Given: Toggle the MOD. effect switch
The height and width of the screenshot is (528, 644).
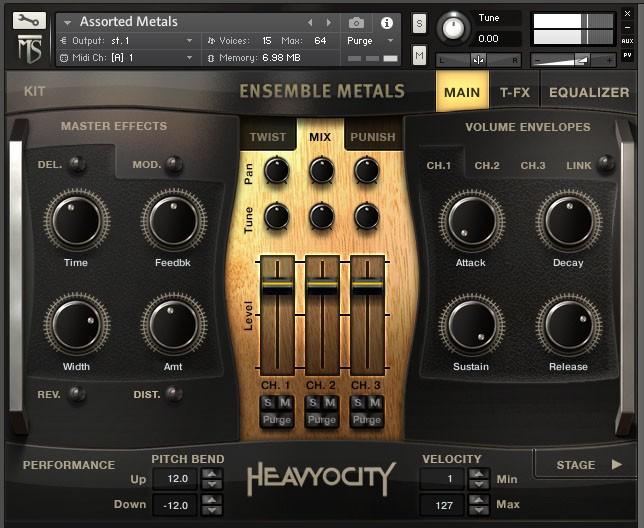Looking at the screenshot, I should tap(174, 164).
